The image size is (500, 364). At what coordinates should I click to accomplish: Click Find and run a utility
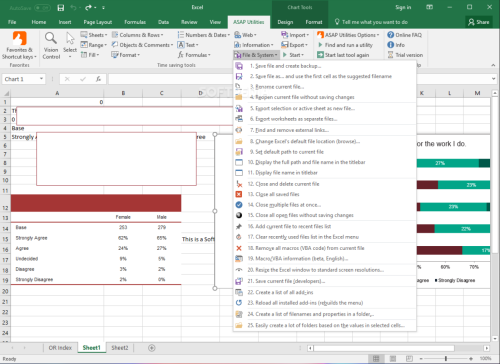click(345, 45)
